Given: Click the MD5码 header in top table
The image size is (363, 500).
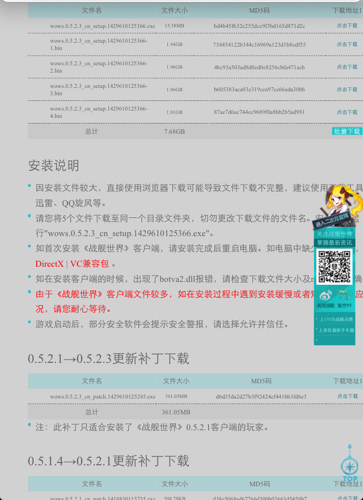Looking at the screenshot, I should (x=259, y=10).
